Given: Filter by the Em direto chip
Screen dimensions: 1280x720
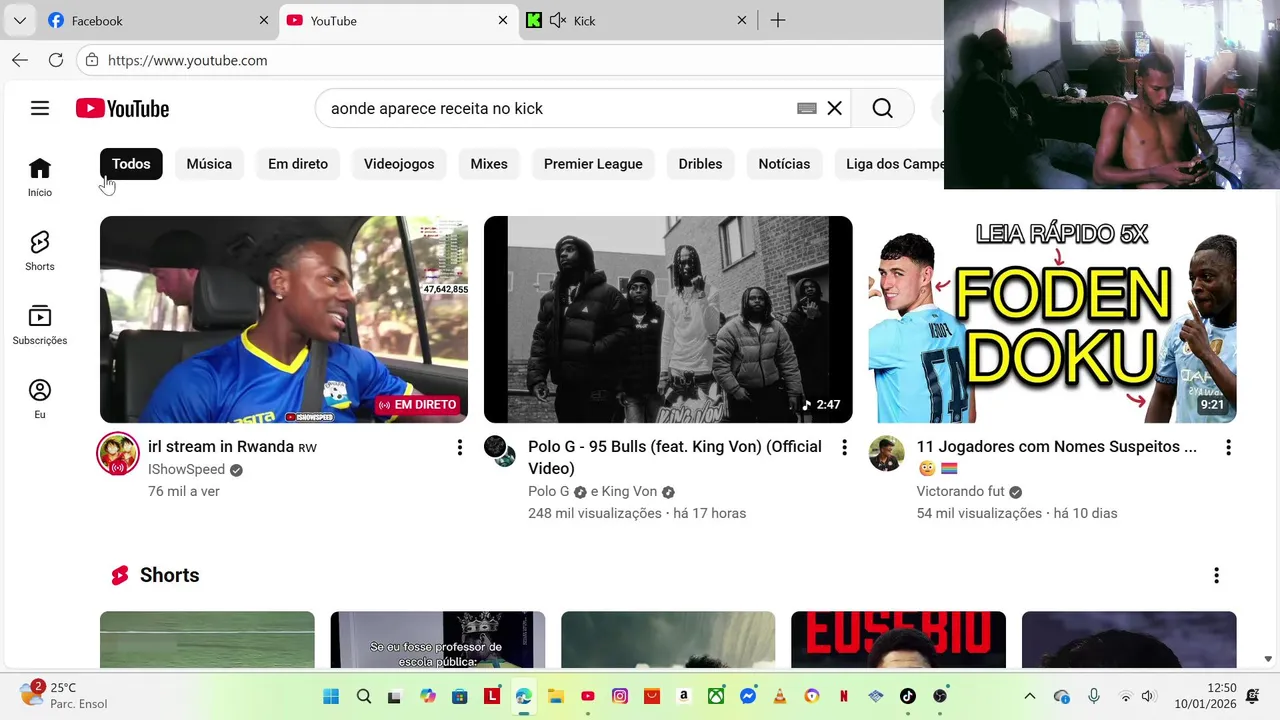Looking at the screenshot, I should coord(298,164).
